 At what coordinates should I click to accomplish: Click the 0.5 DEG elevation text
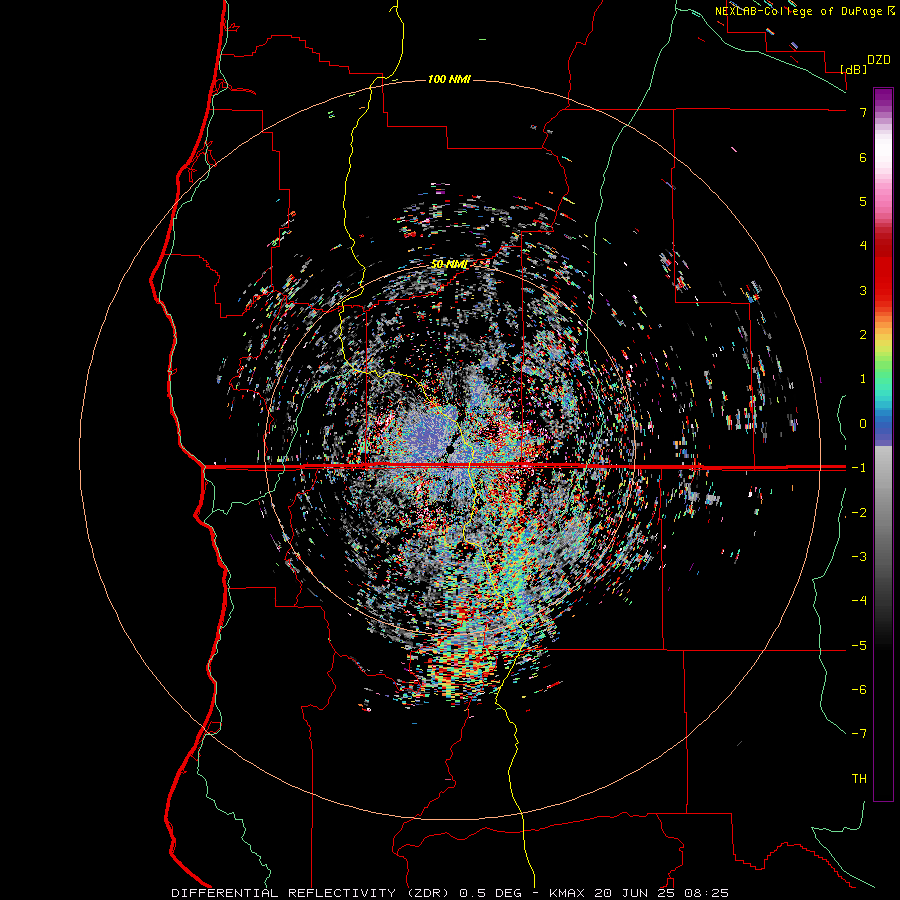tap(491, 893)
